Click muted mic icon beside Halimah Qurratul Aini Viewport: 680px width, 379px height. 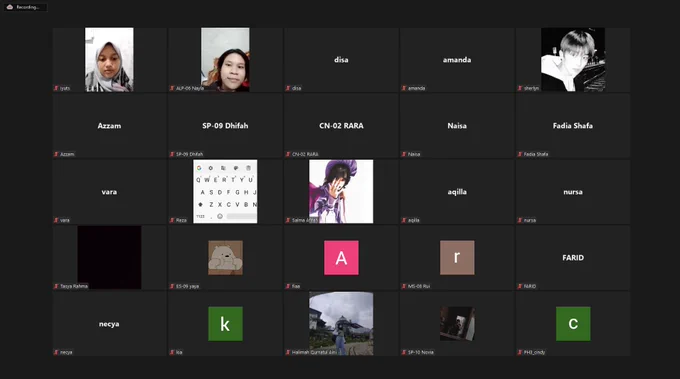click(x=288, y=352)
